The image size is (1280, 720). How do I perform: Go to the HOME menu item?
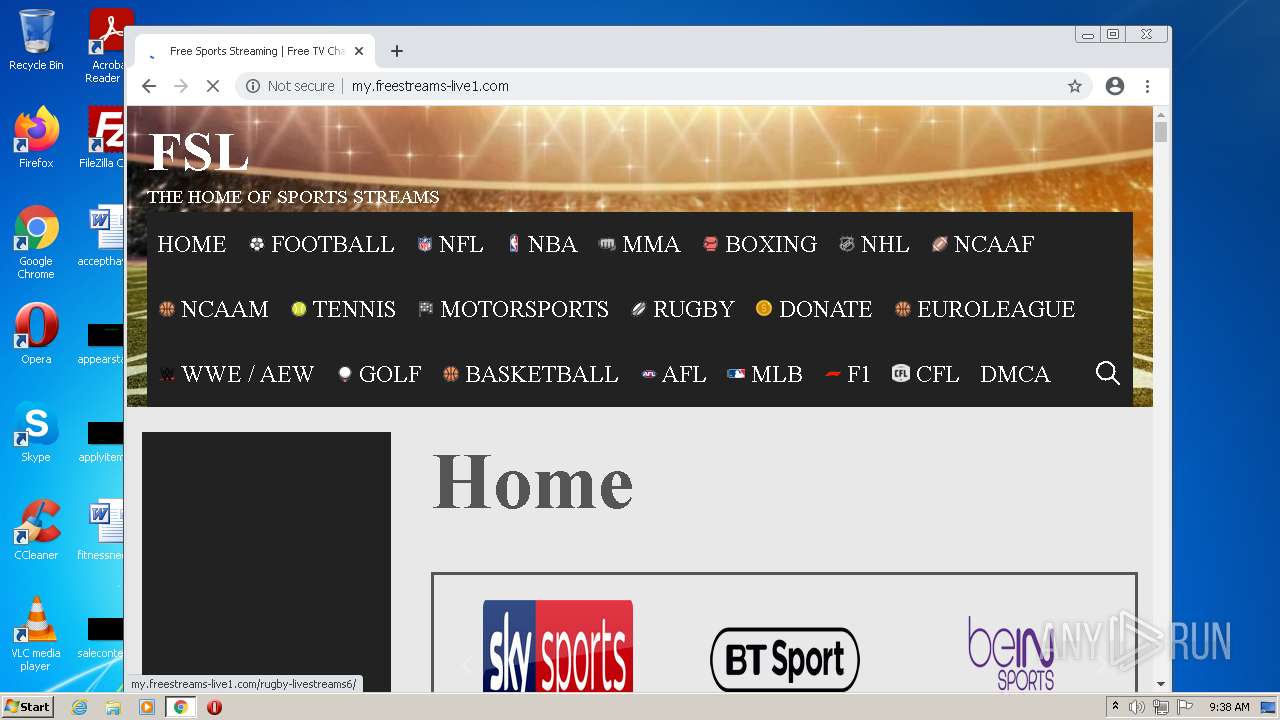(x=192, y=244)
